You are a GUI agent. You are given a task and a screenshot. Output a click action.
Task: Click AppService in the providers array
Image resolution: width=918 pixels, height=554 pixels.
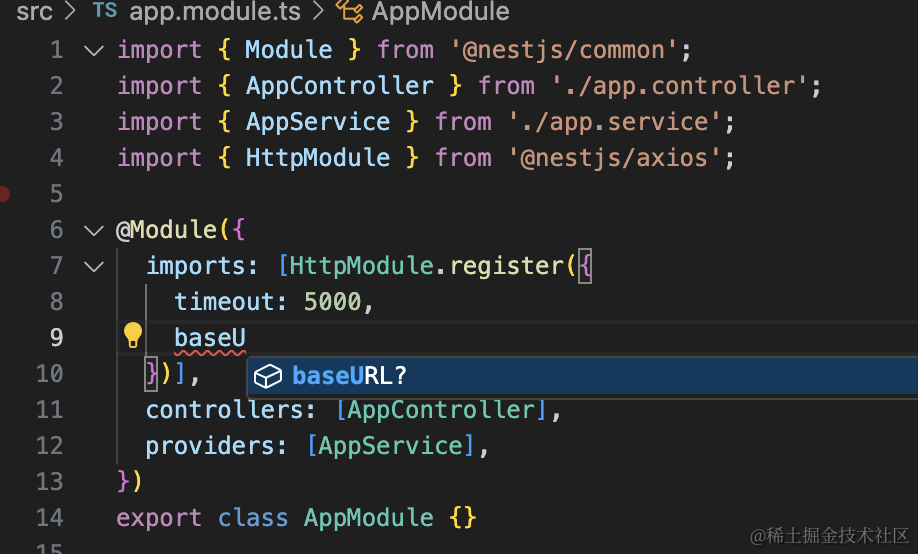(392, 446)
